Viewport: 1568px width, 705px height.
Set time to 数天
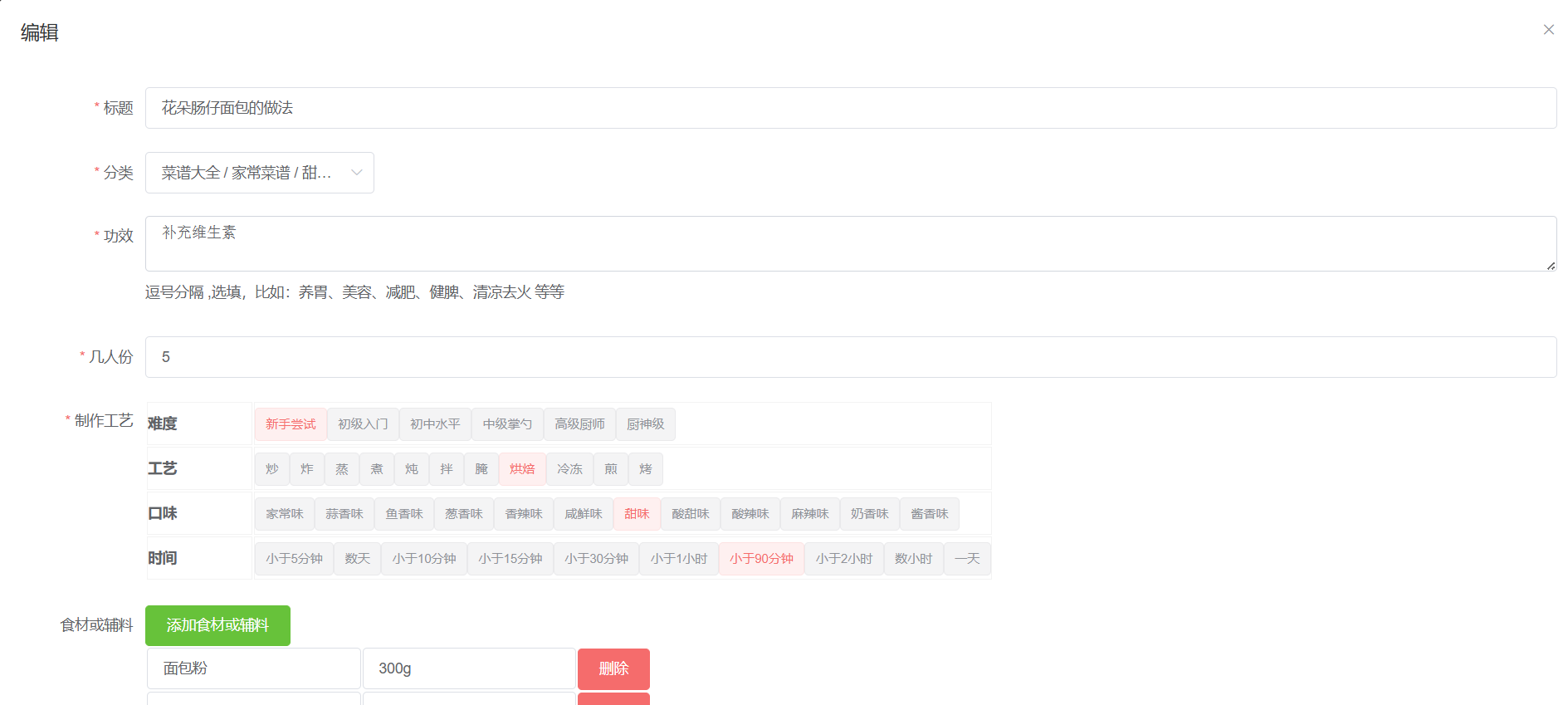pyautogui.click(x=358, y=559)
